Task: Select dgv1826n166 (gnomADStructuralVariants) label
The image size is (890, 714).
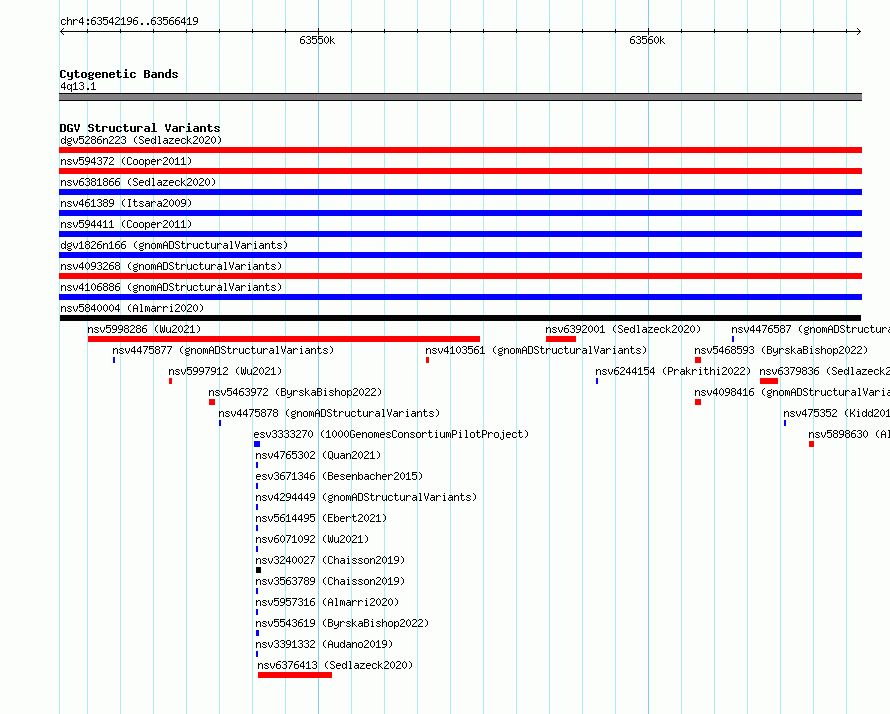Action: click(x=174, y=245)
